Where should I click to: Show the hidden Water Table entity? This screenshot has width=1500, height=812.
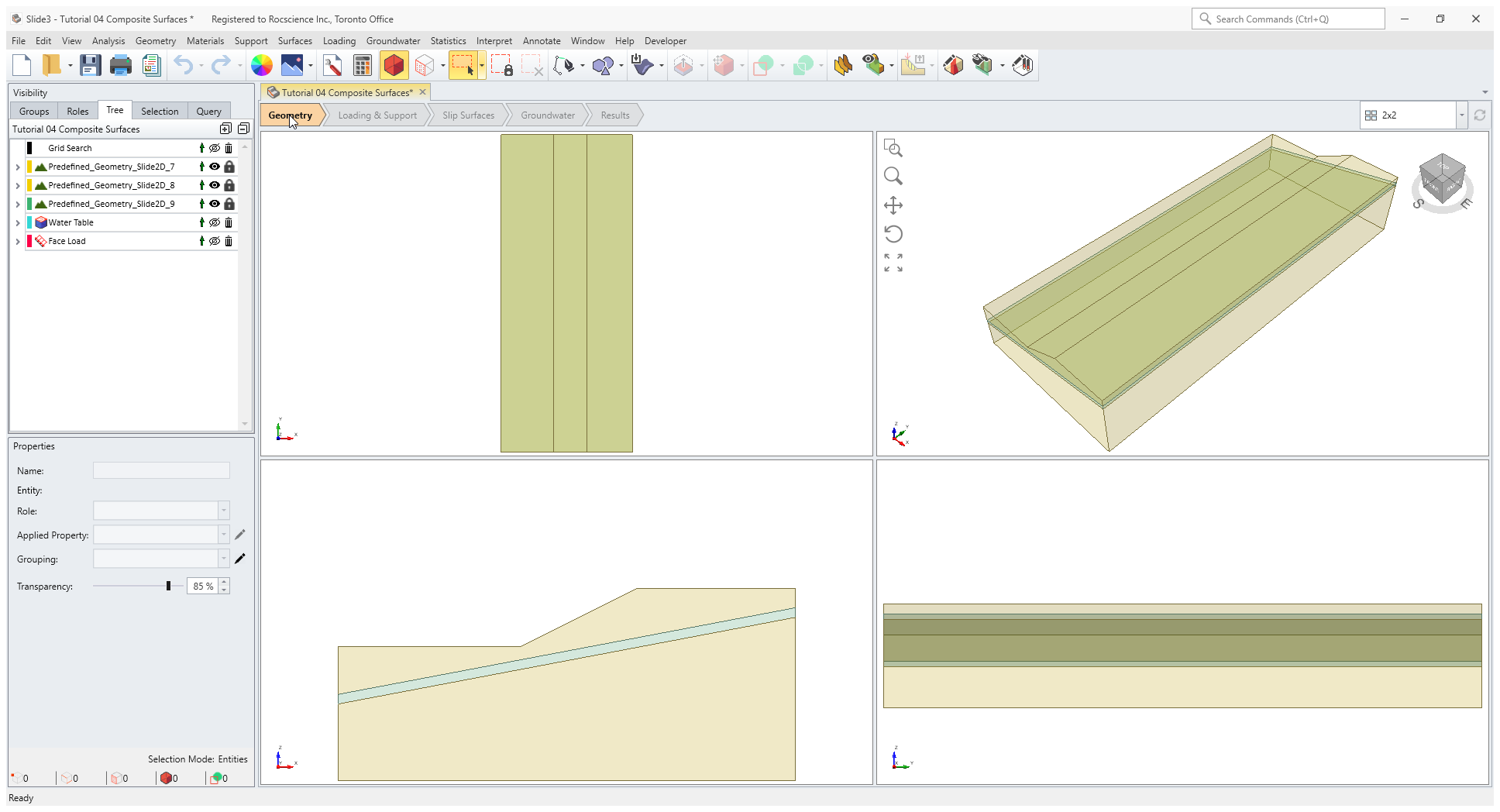click(x=215, y=222)
